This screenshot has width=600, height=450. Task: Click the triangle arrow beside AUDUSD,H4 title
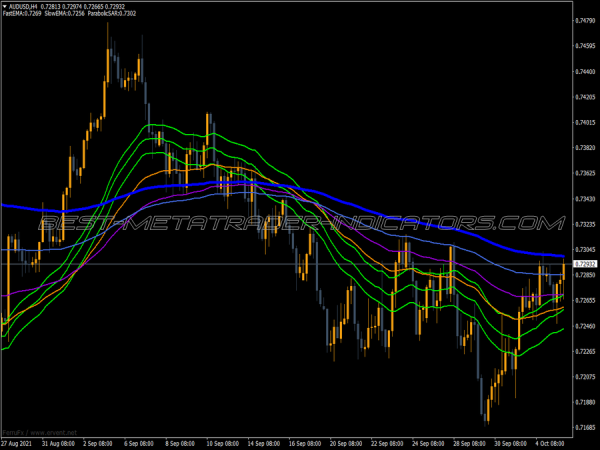5,7
